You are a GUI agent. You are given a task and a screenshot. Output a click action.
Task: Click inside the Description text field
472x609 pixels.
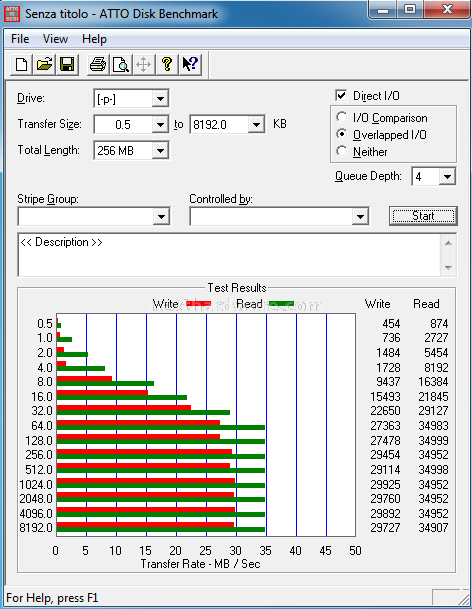pyautogui.click(x=229, y=255)
